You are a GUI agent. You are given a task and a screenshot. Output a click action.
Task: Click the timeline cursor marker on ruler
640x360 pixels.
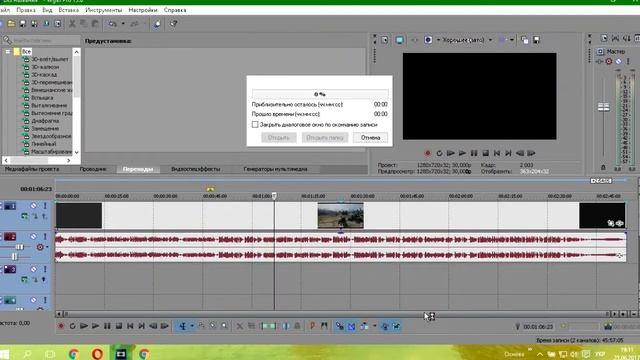pyautogui.click(x=274, y=196)
